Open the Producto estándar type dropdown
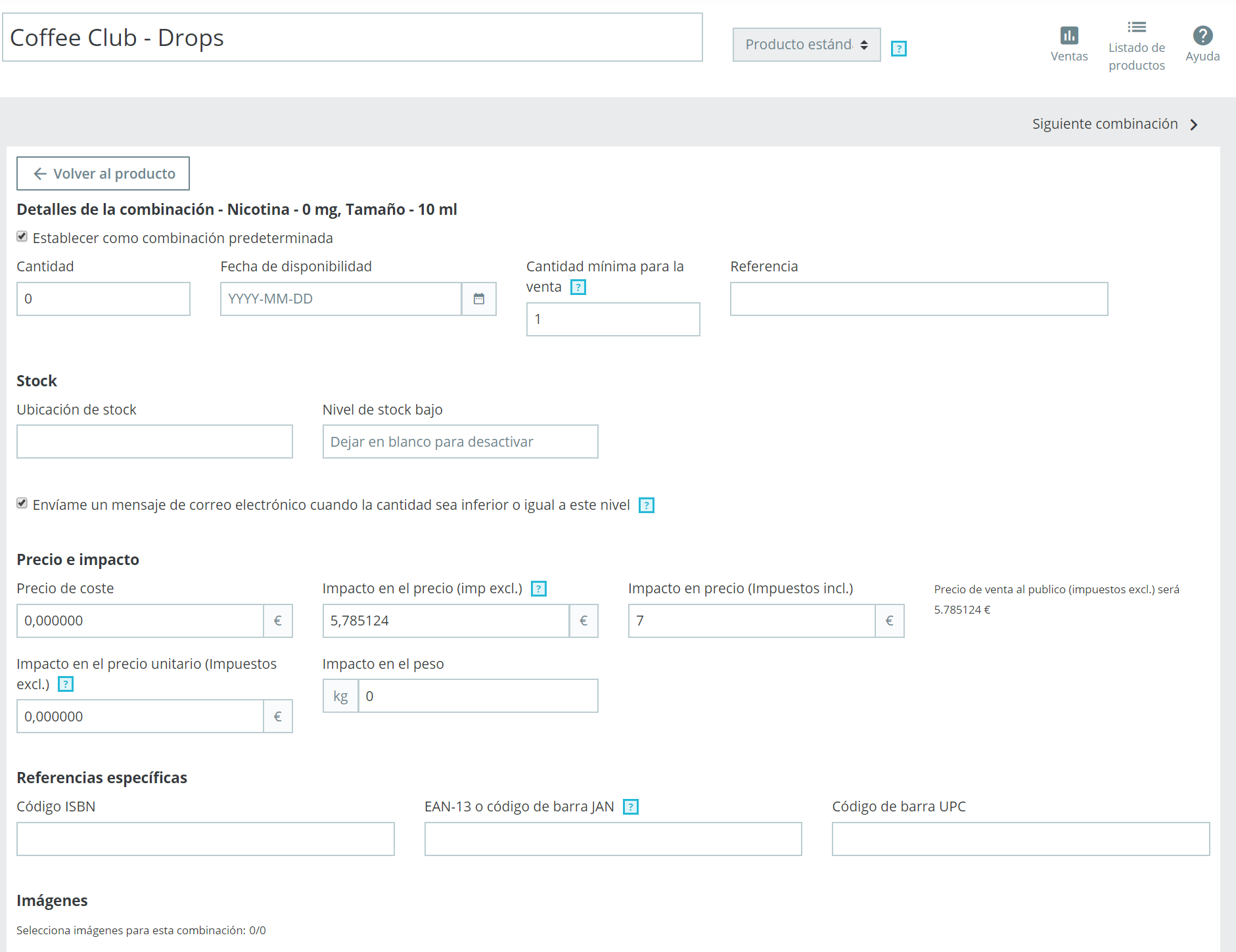The width and height of the screenshot is (1236, 952). [x=806, y=45]
